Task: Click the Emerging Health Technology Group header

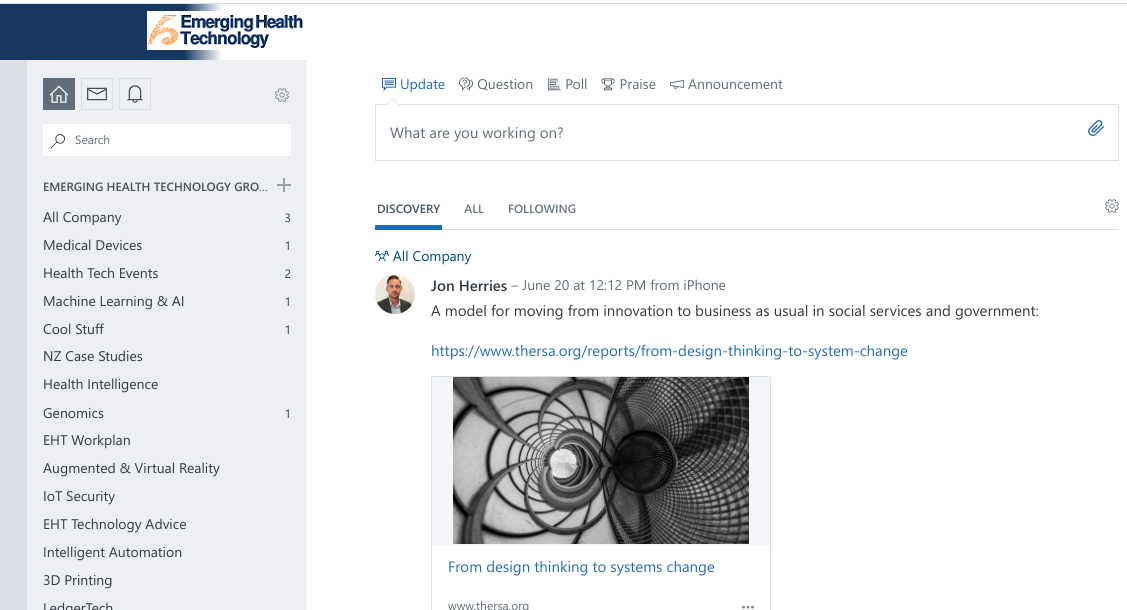Action: click(155, 187)
